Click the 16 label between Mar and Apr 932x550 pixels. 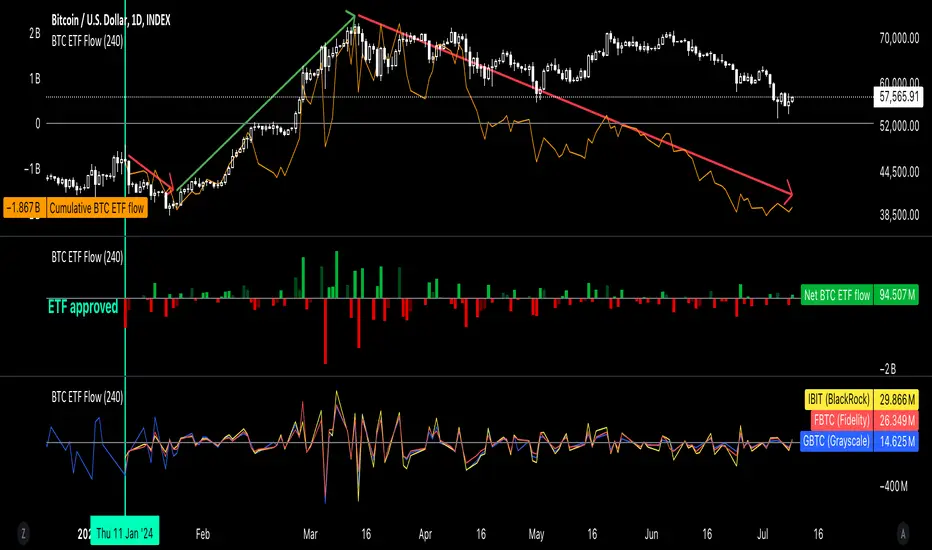click(366, 534)
